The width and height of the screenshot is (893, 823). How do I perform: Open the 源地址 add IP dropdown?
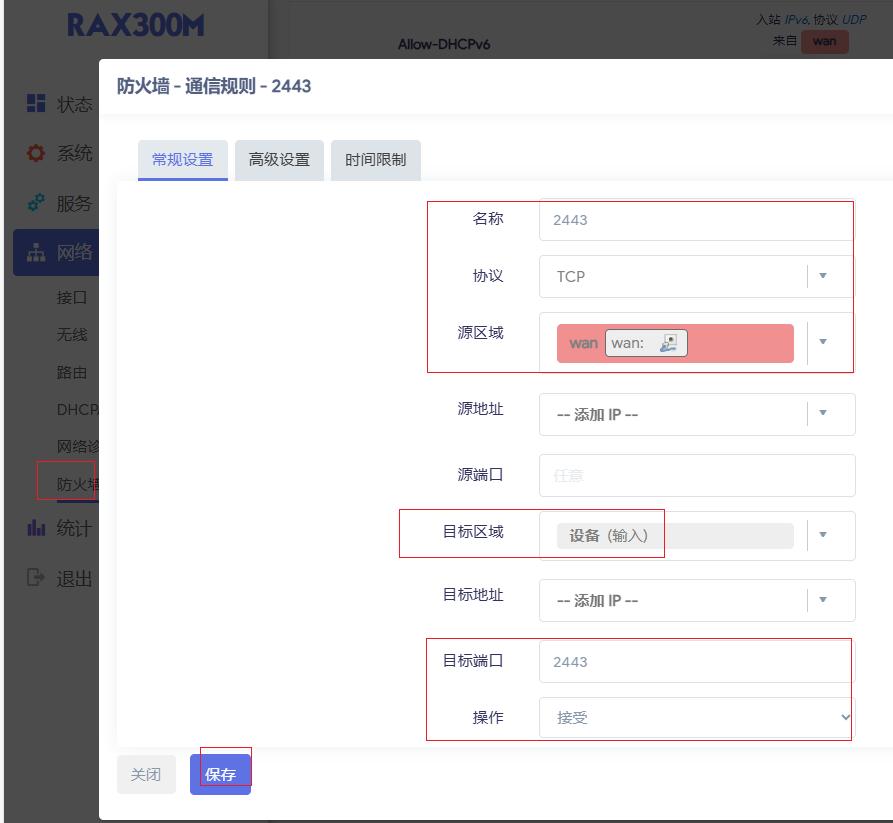coord(823,413)
